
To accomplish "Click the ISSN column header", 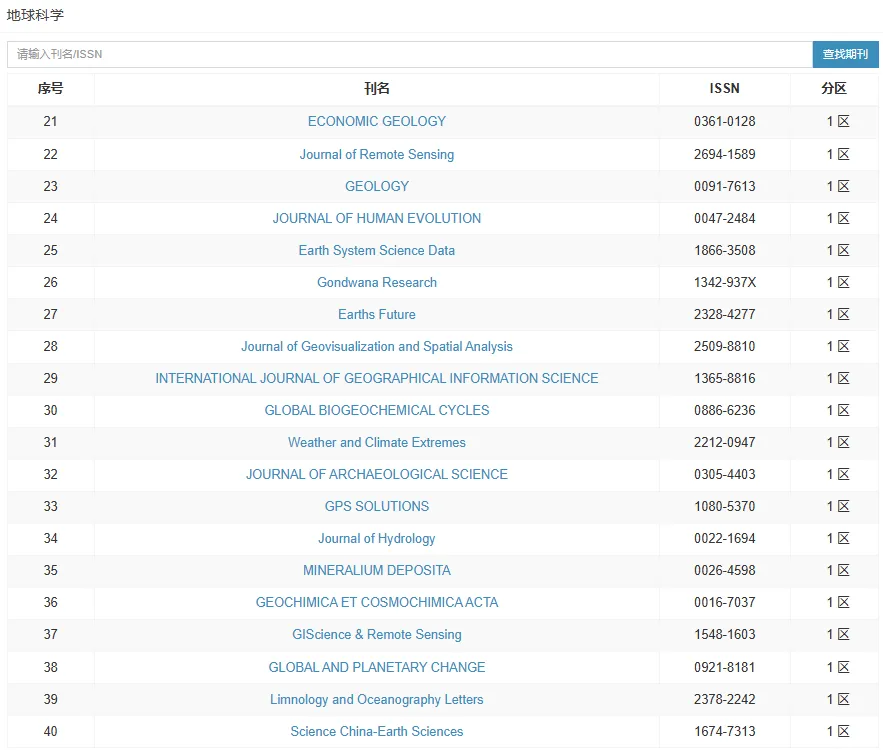I will (x=725, y=88).
